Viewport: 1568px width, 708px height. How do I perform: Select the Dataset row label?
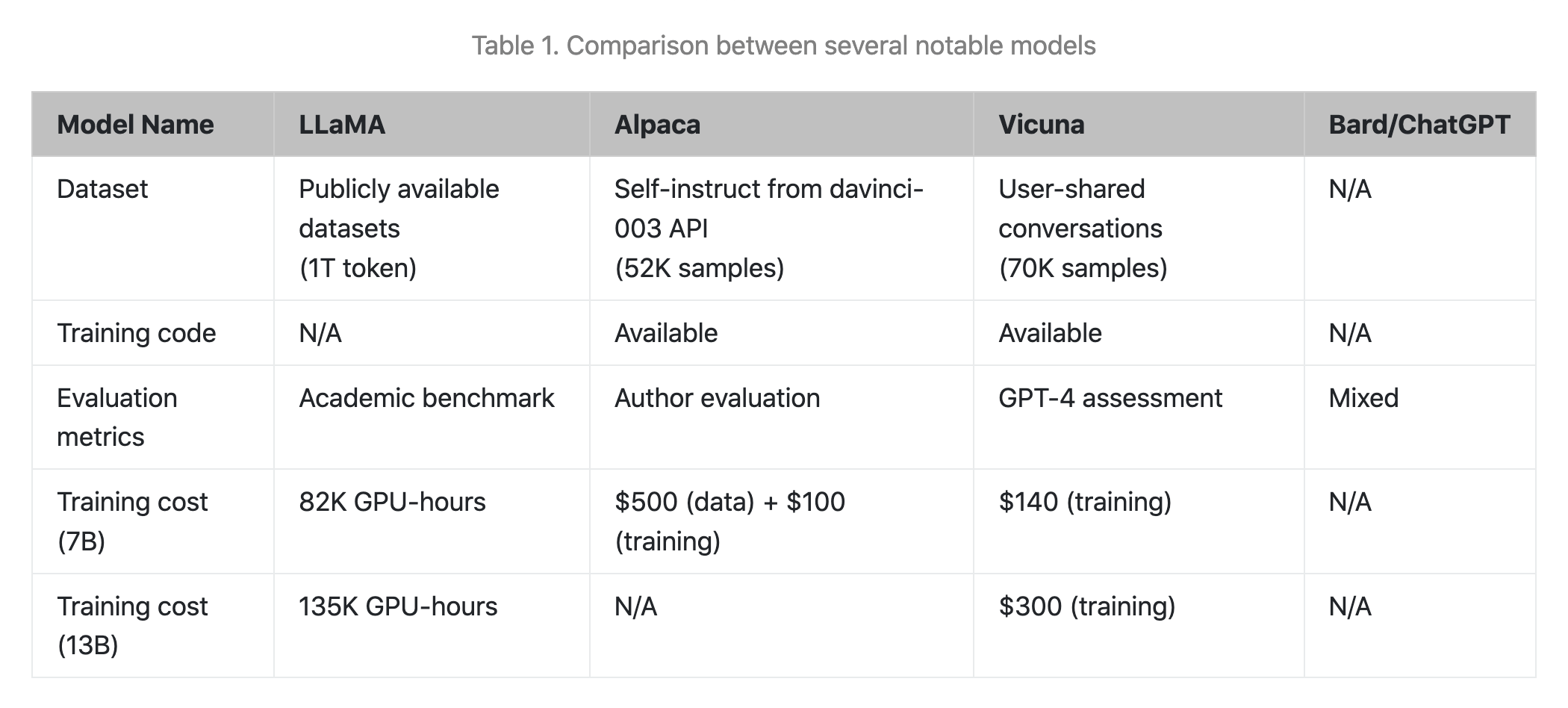pos(153,229)
